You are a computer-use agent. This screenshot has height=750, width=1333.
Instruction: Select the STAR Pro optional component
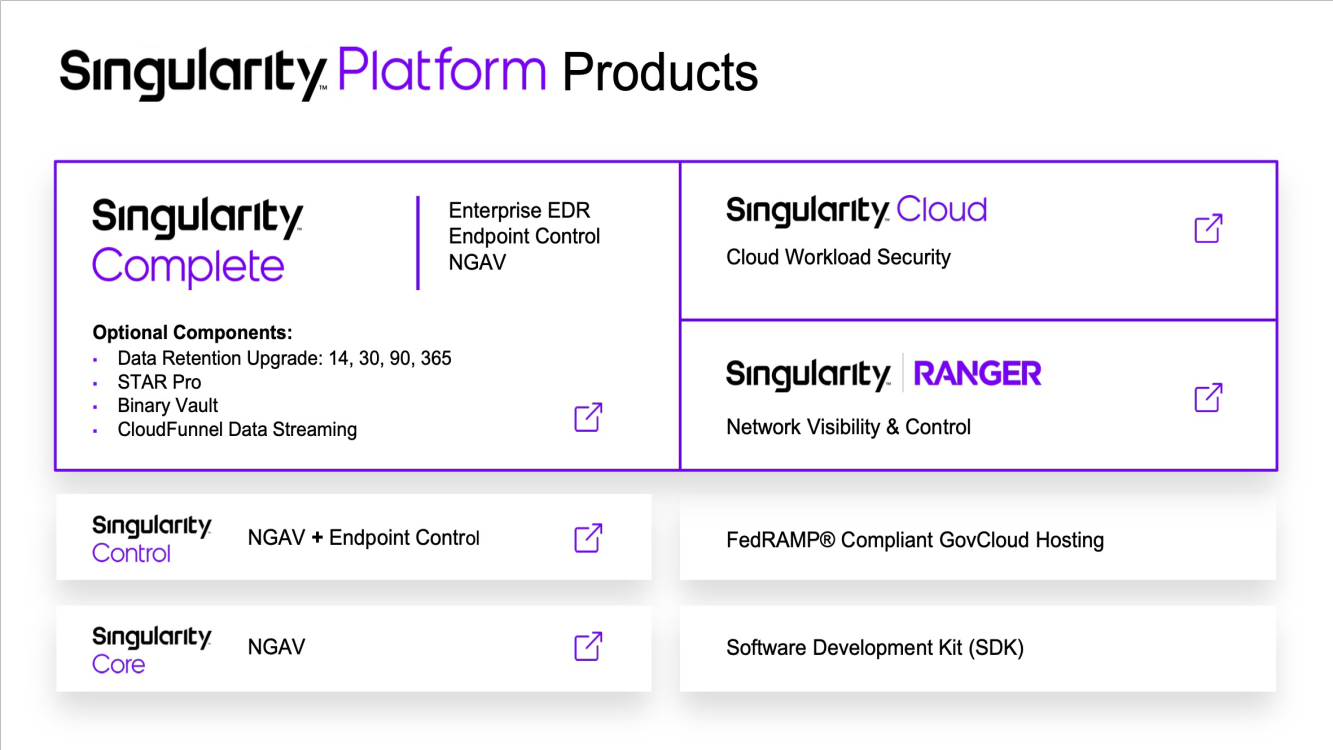tap(159, 382)
